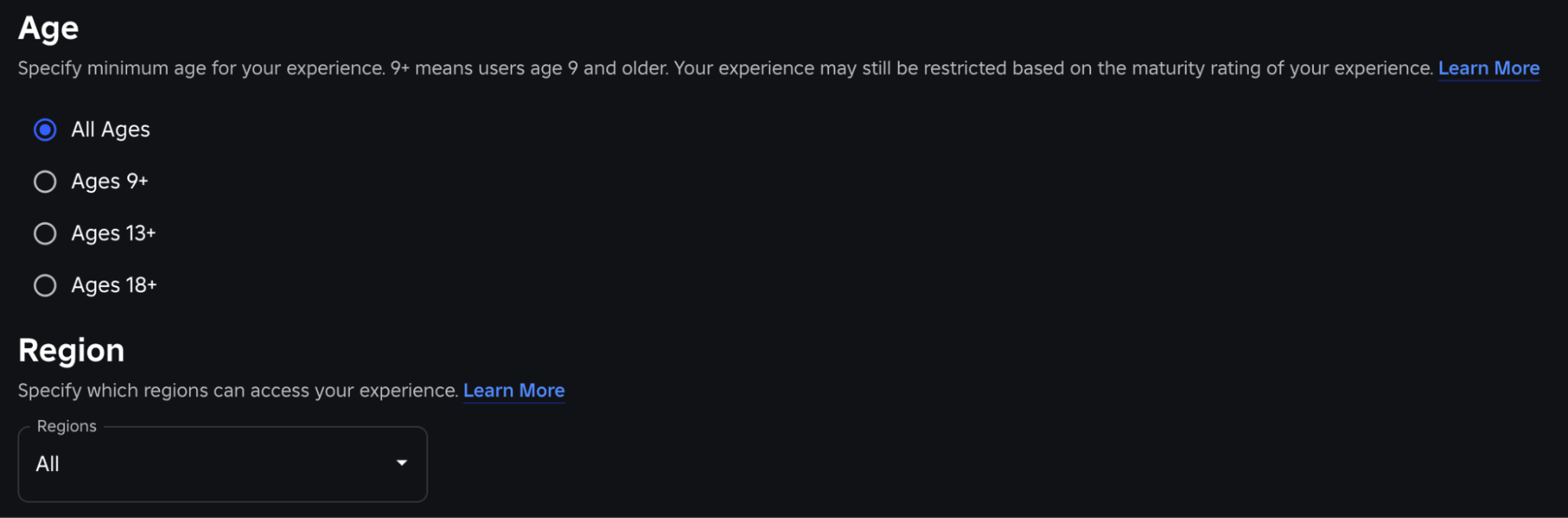Click "Specify which regions can access" description
The height and width of the screenshot is (518, 1568).
click(x=238, y=390)
